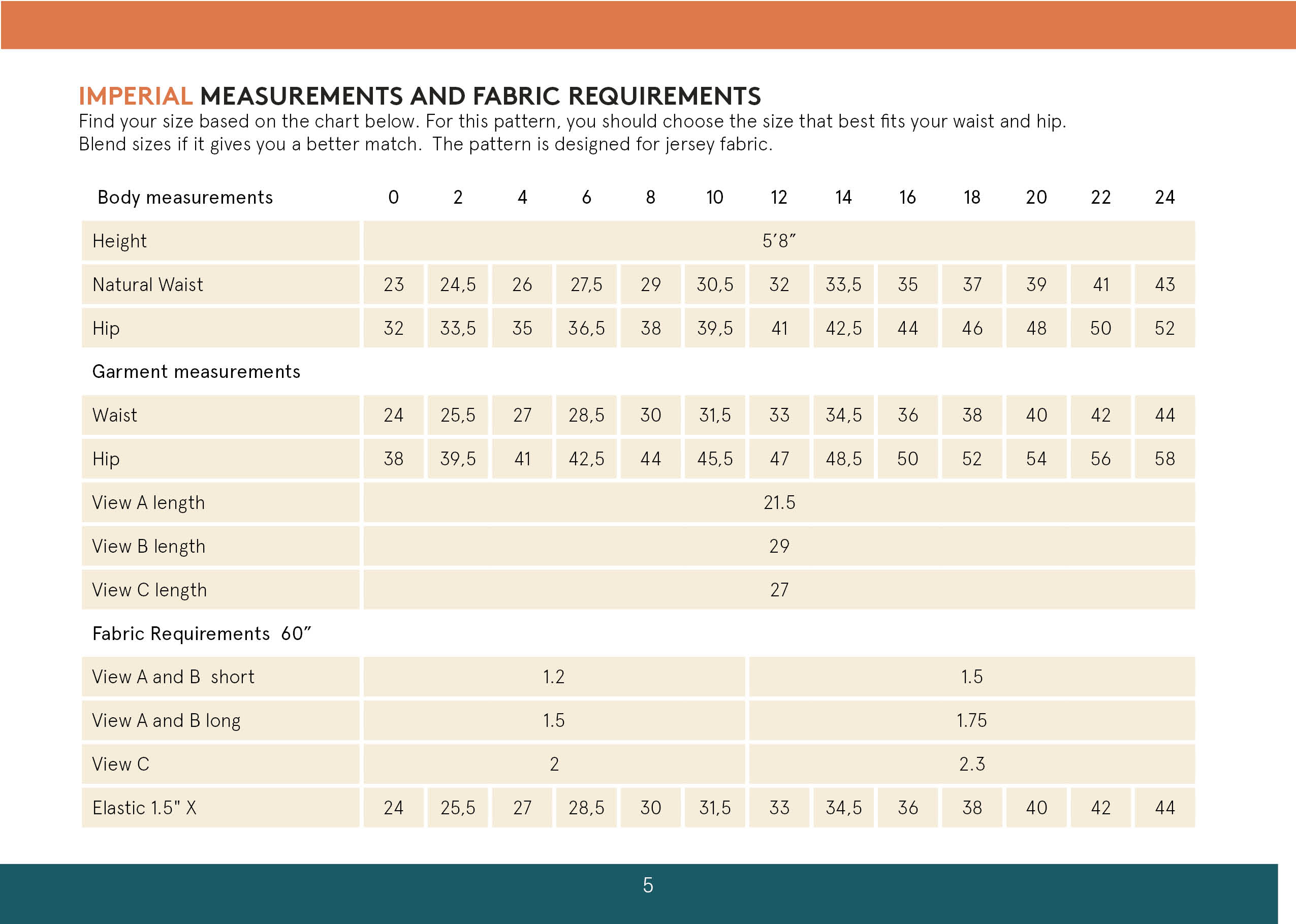Select the sentence beginning 'Find your size based'

click(573, 121)
